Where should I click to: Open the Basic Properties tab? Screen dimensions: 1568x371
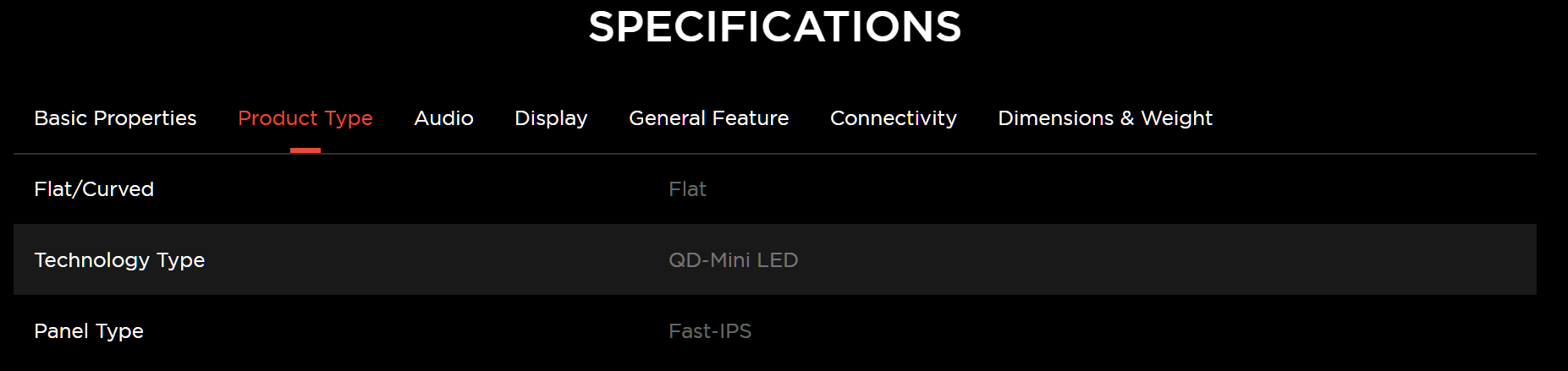pos(115,118)
